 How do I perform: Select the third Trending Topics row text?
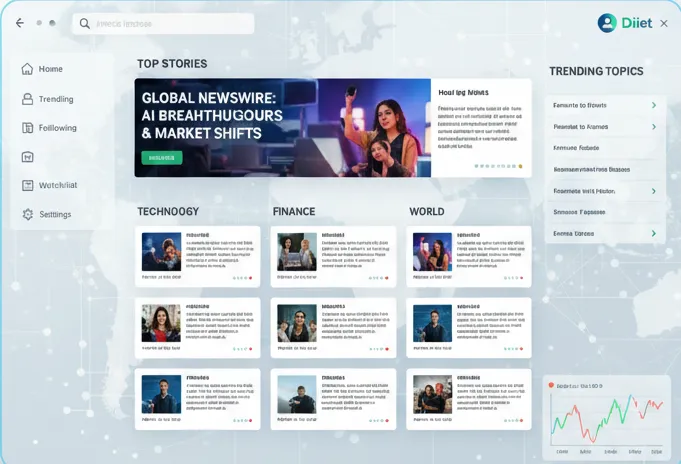coord(576,148)
